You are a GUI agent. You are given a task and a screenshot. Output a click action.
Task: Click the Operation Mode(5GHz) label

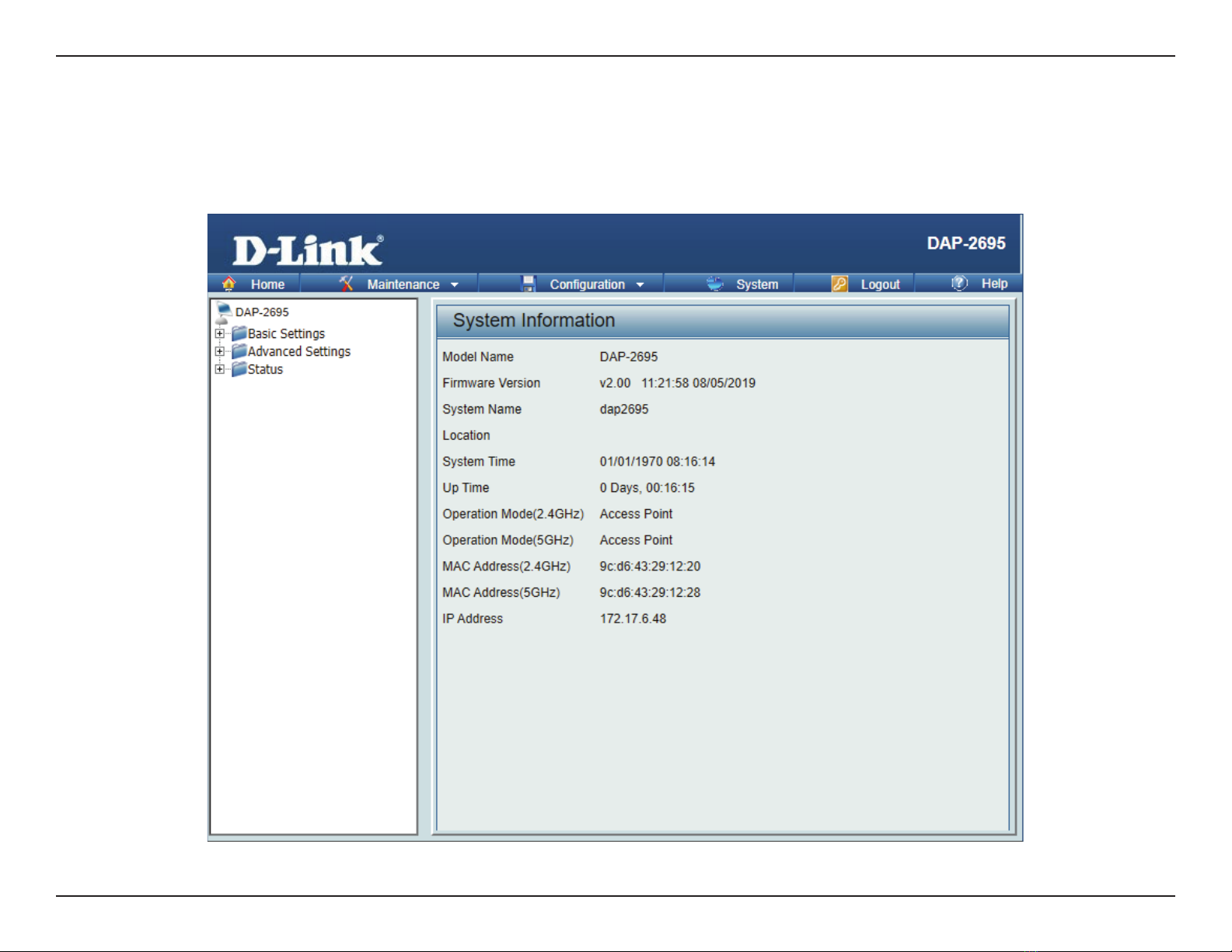point(508,540)
